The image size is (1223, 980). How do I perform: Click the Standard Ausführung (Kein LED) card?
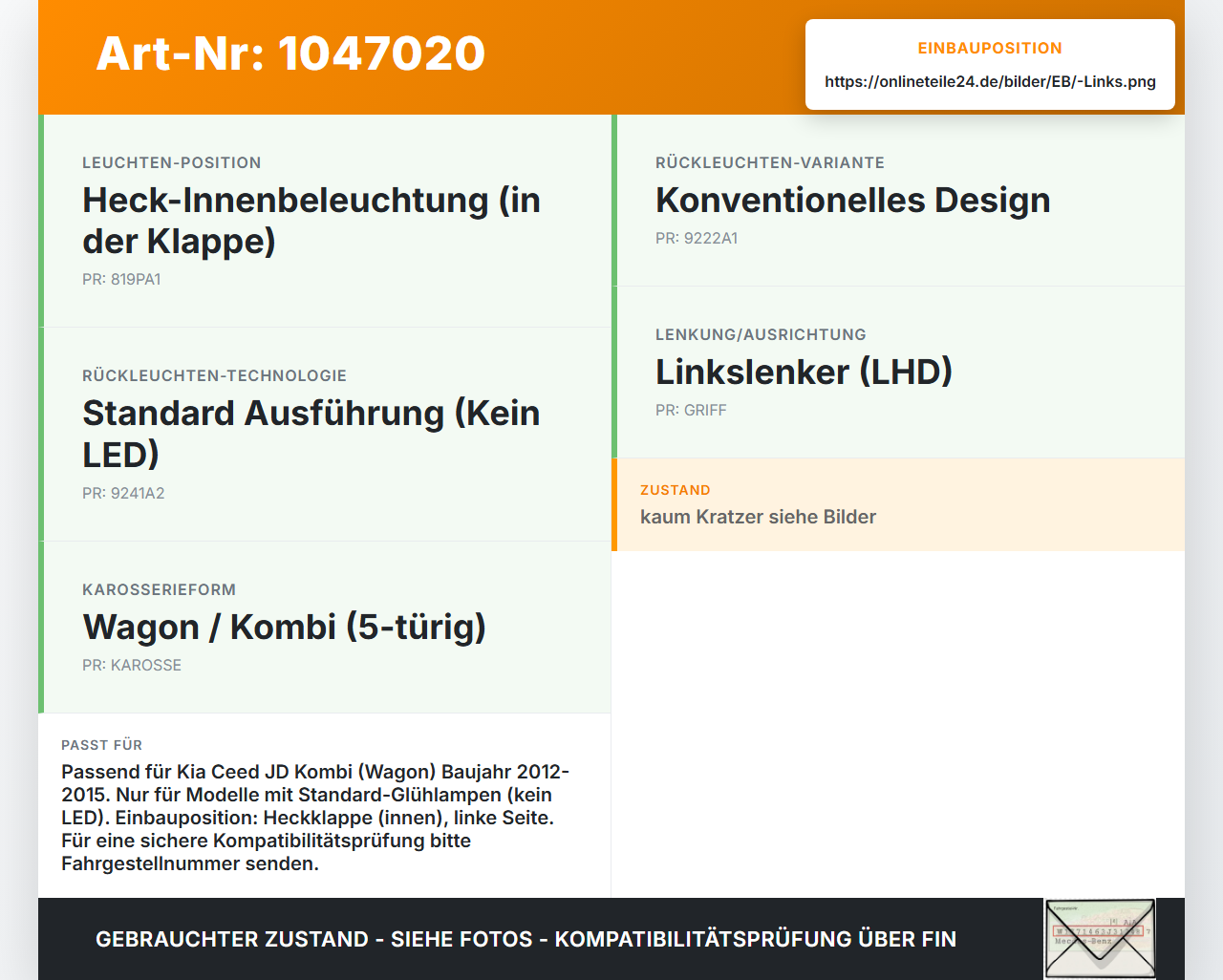[x=325, y=435]
